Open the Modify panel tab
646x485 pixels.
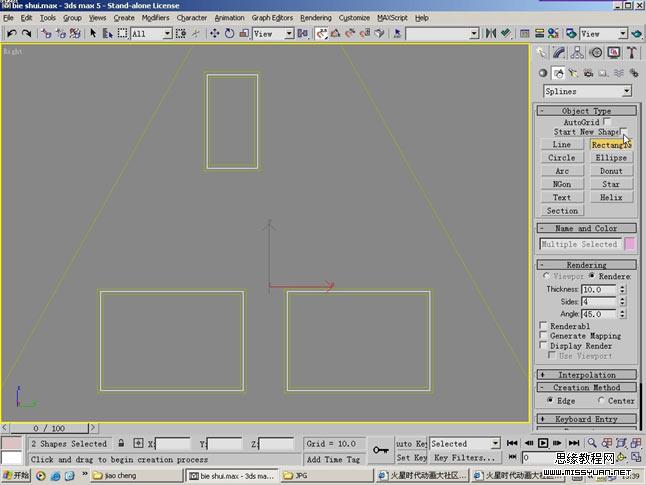pos(559,53)
